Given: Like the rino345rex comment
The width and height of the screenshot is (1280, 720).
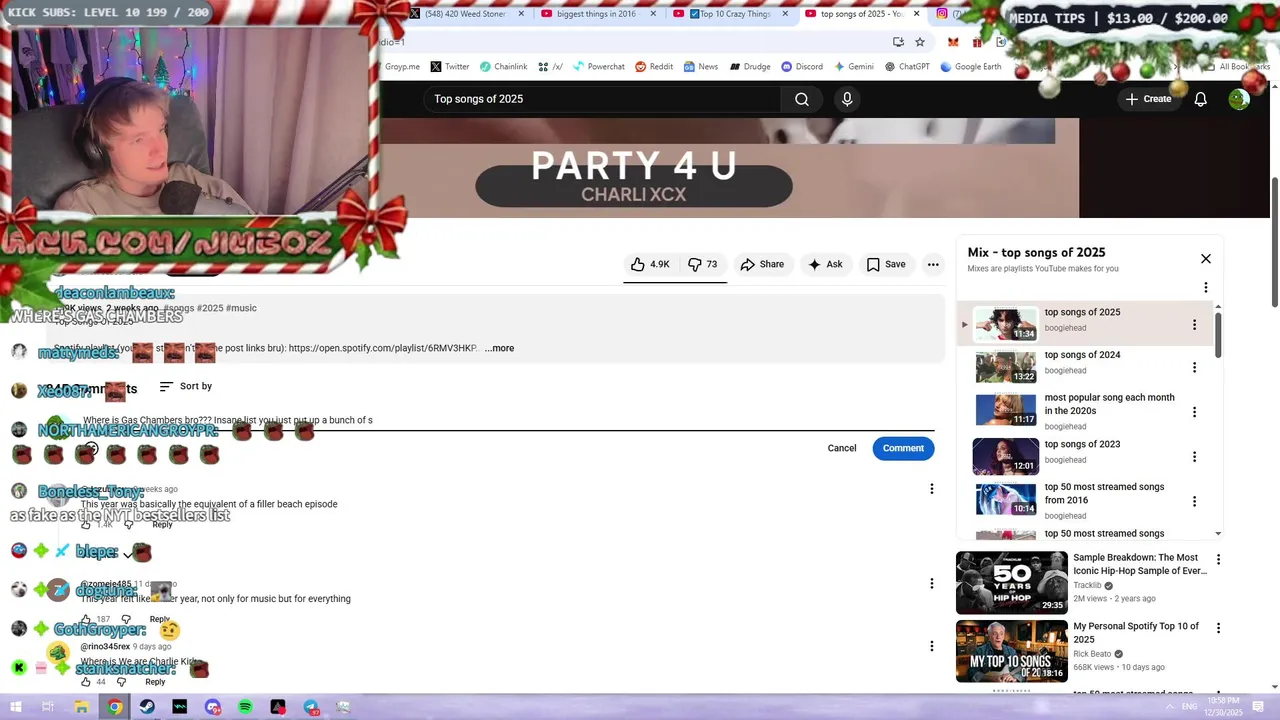Looking at the screenshot, I should [86, 682].
